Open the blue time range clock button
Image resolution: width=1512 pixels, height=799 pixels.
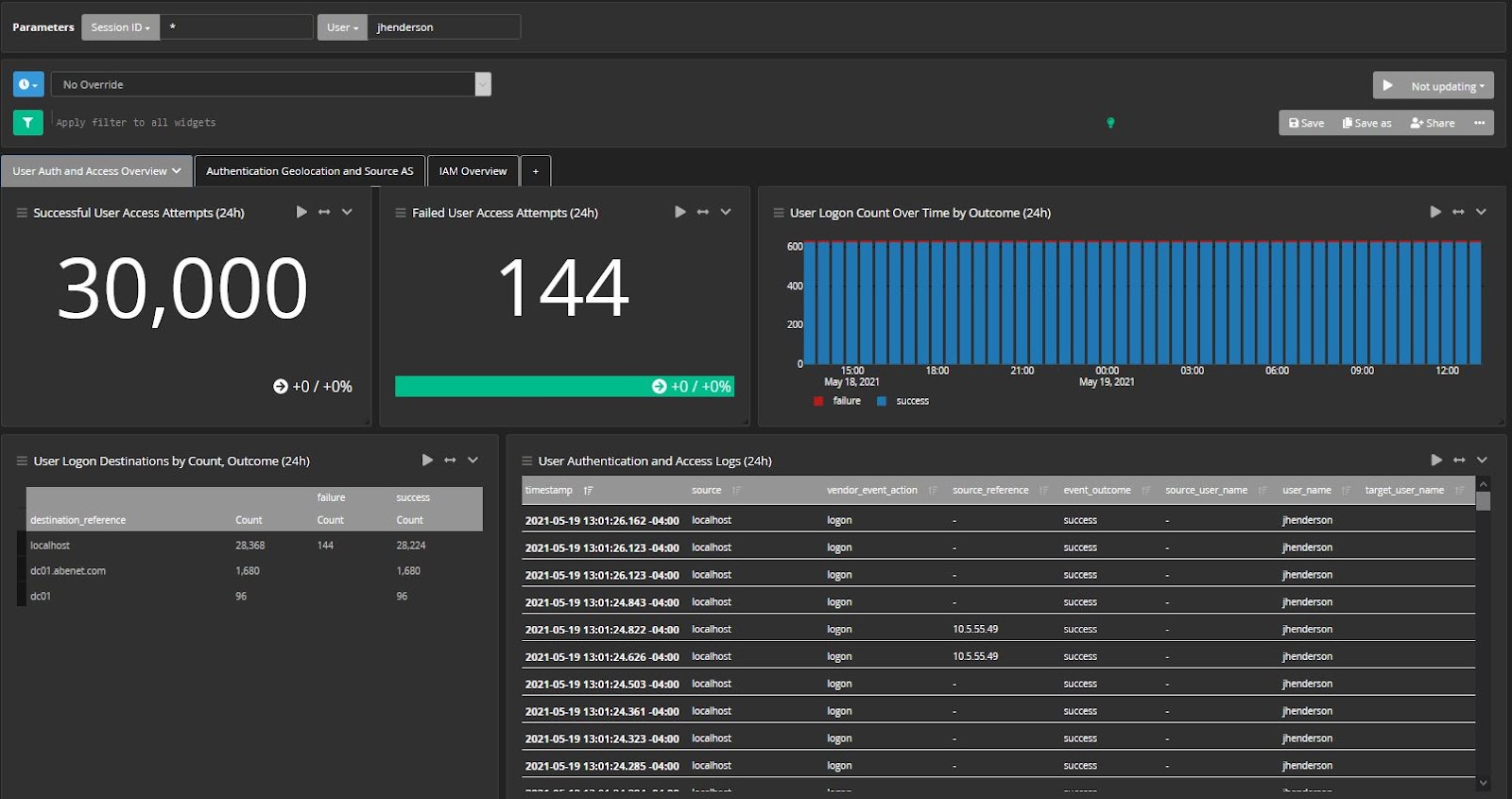pos(28,84)
